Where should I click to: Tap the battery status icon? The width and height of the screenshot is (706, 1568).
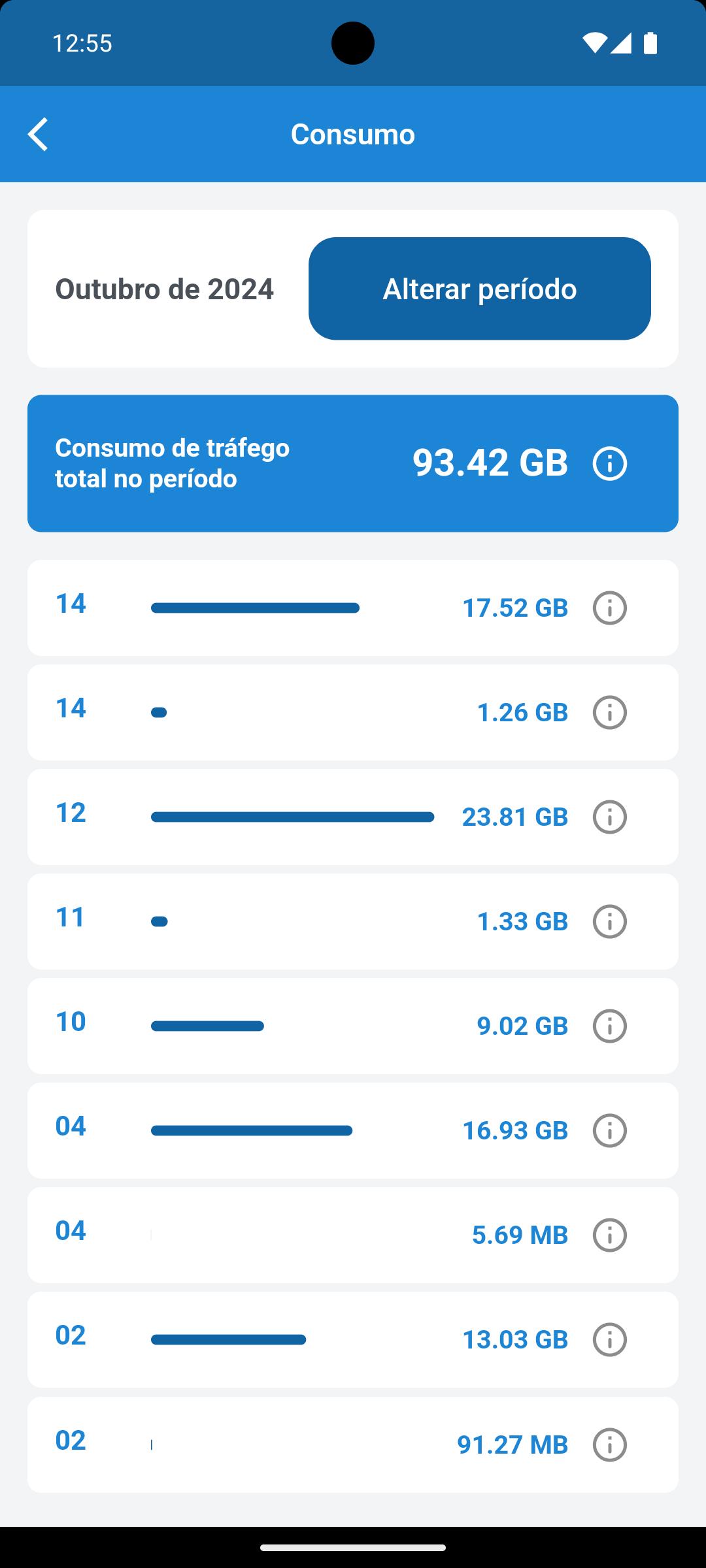650,43
